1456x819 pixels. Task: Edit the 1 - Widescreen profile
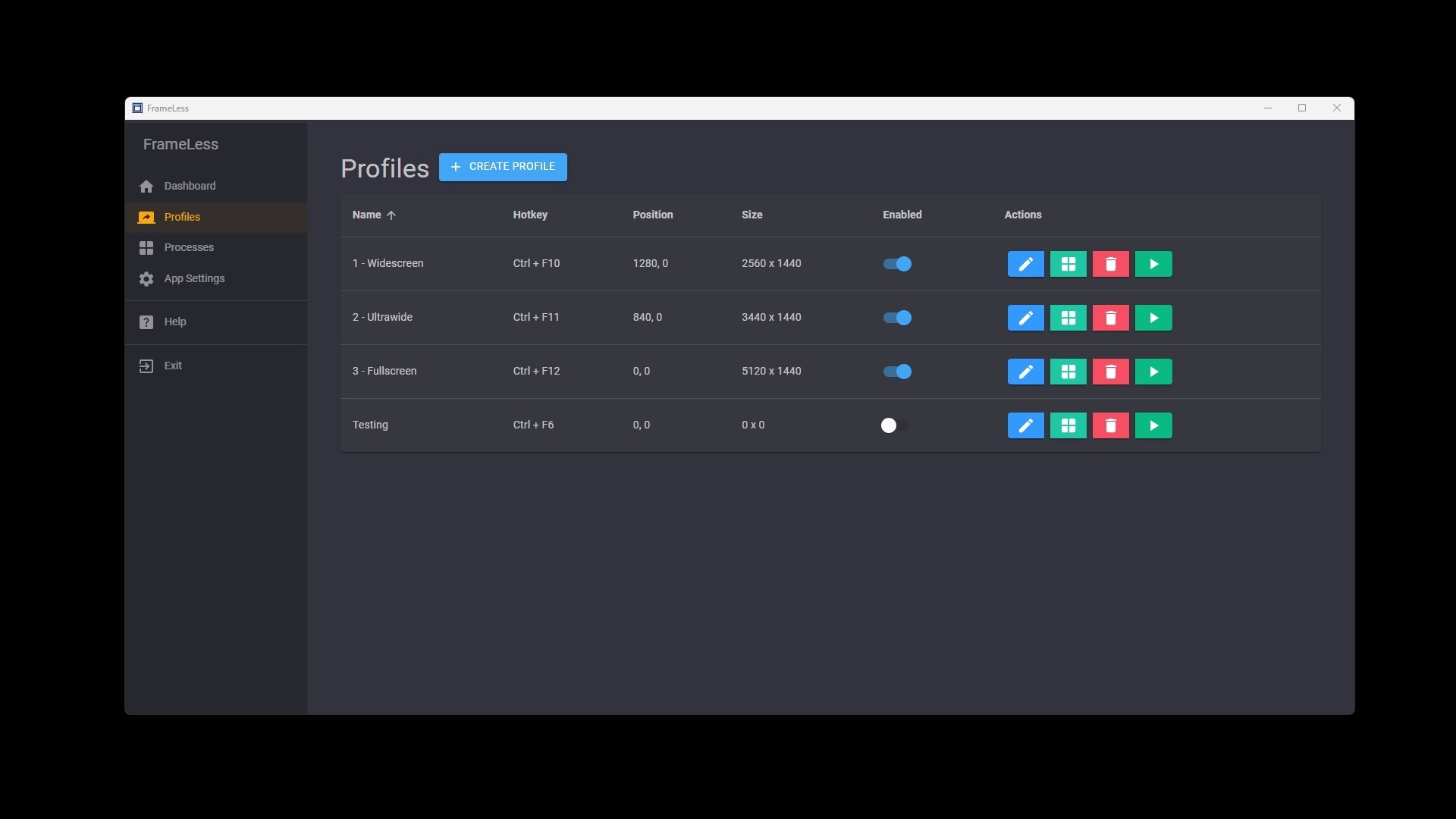[x=1025, y=264]
